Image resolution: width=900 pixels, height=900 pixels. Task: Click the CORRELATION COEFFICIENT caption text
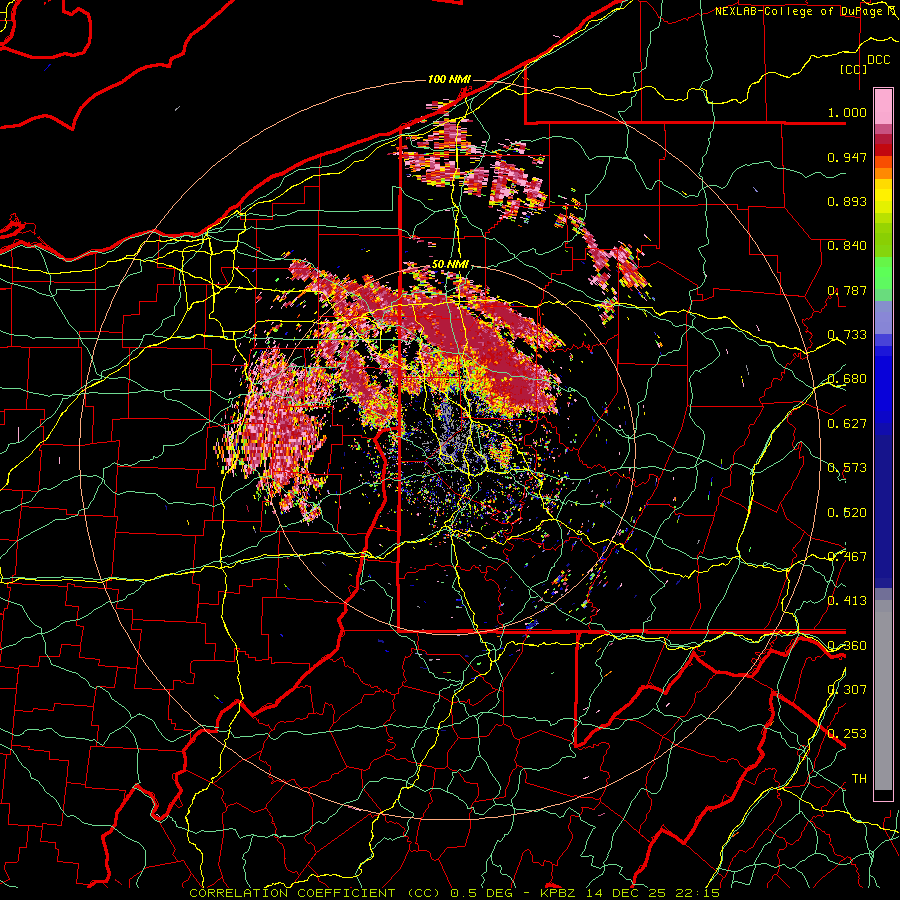pyautogui.click(x=292, y=893)
